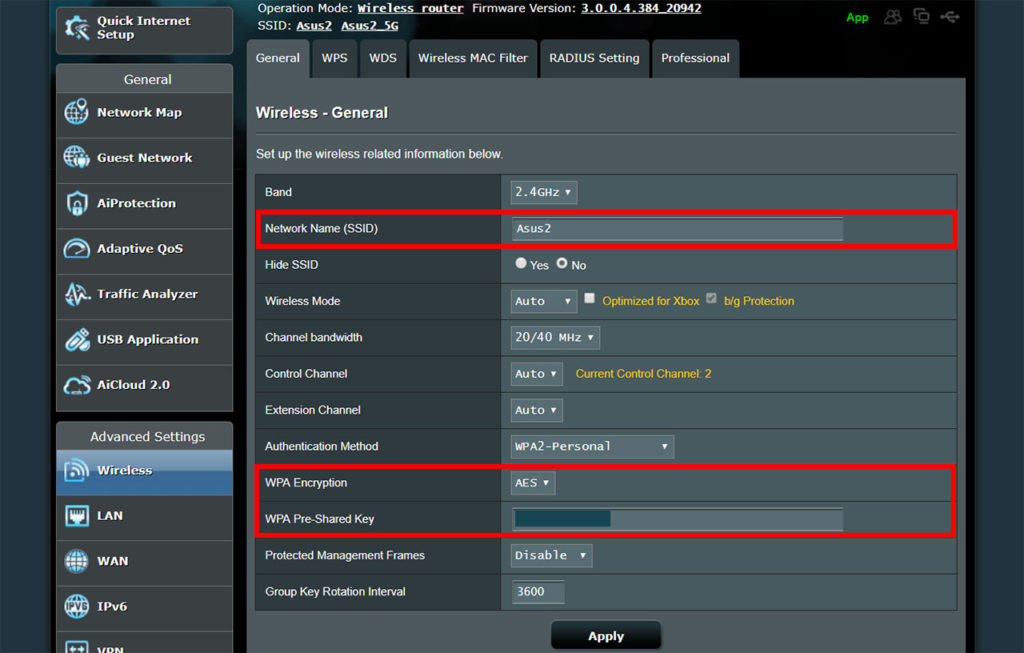Viewport: 1024px width, 653px height.
Task: Apply the wireless settings
Action: [x=605, y=634]
